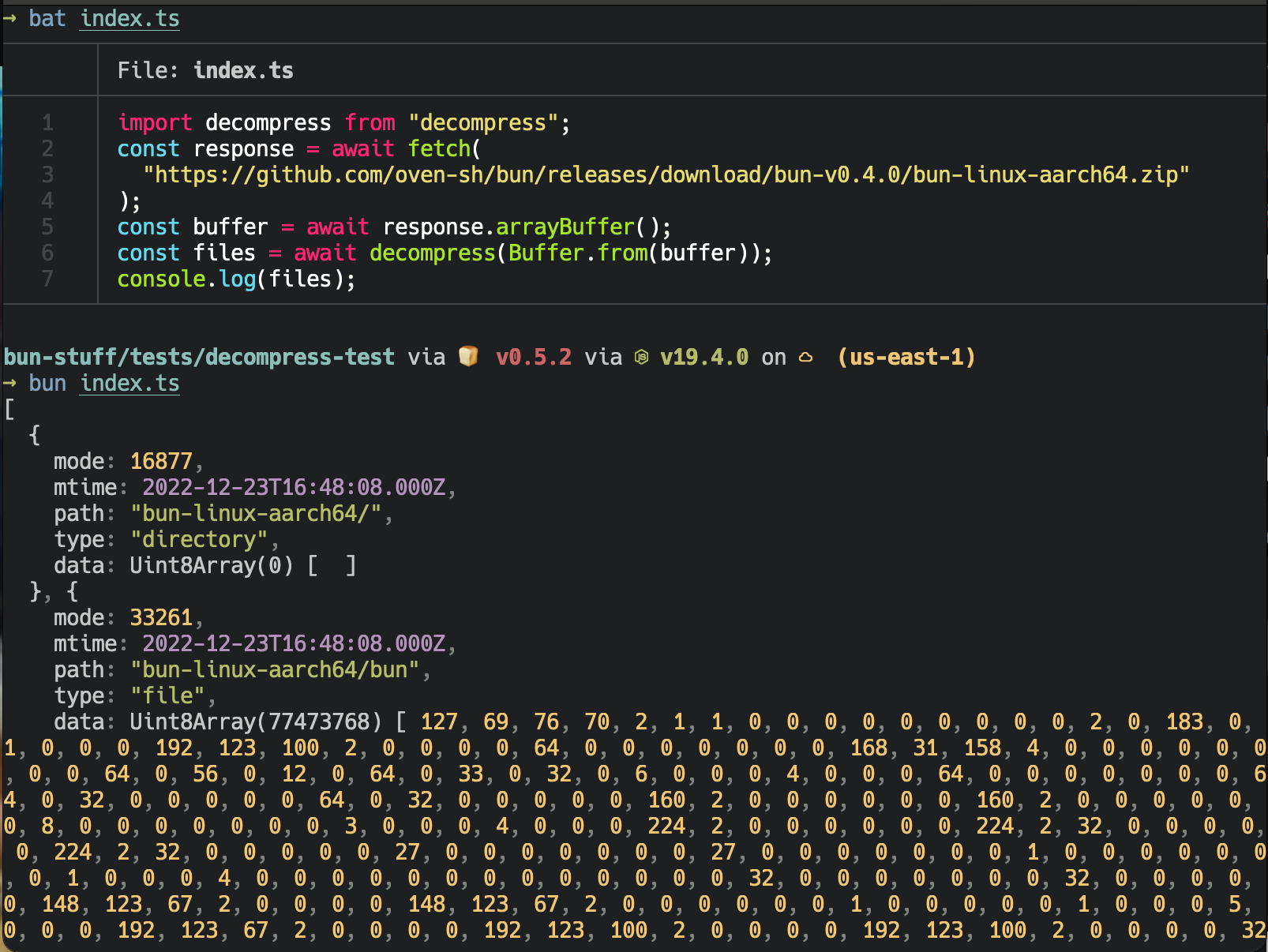Click the path value "bun-linux-aarch64/"
The width and height of the screenshot is (1268, 952).
click(x=256, y=513)
